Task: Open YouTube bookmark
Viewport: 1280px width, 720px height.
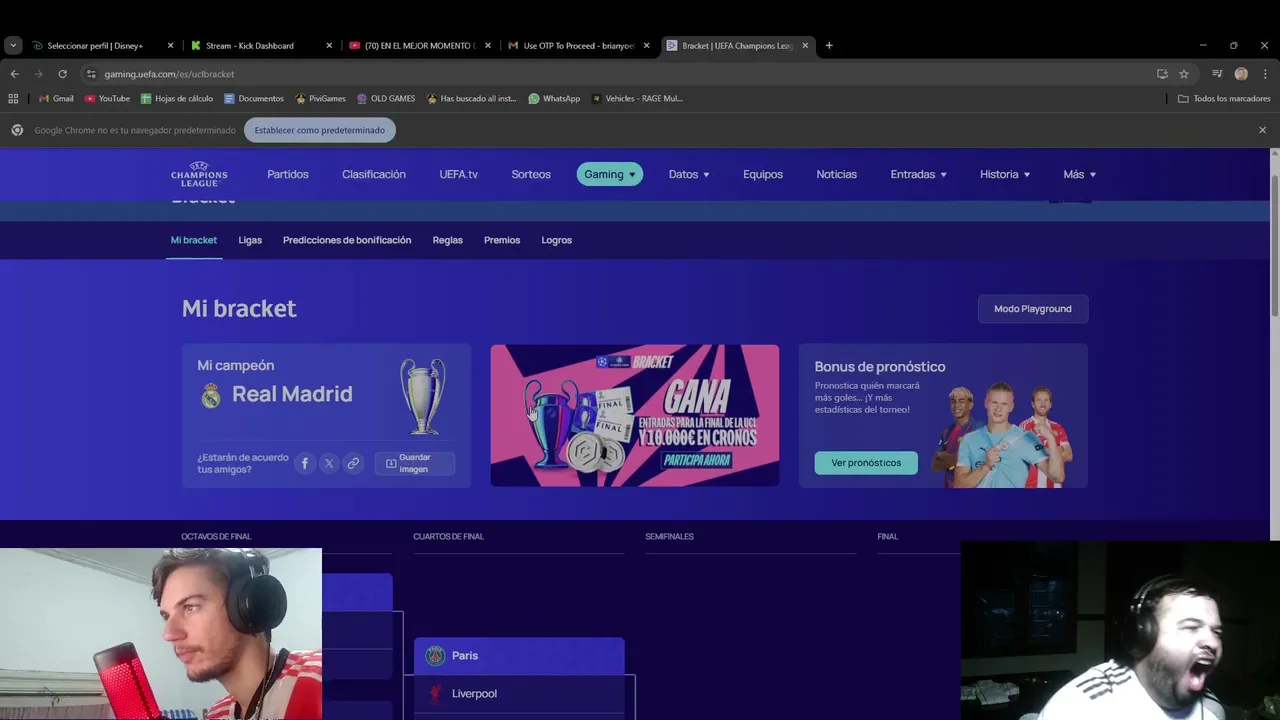Action: click(x=107, y=98)
